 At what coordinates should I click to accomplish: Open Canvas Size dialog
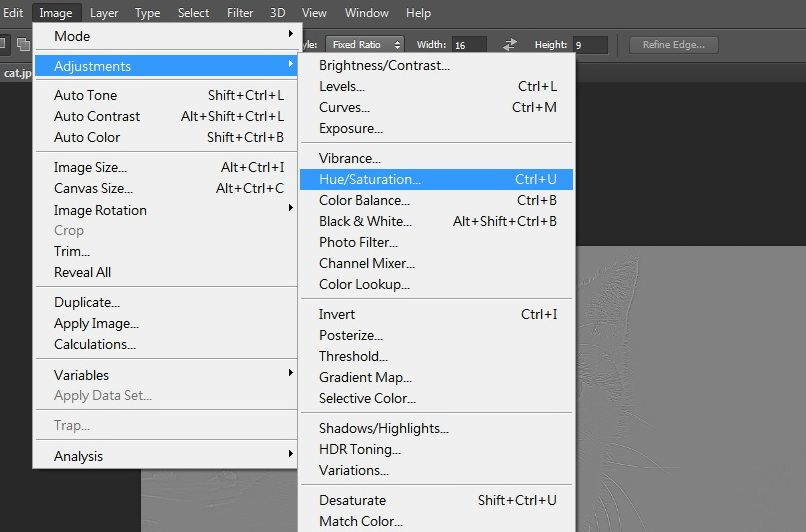pos(166,188)
